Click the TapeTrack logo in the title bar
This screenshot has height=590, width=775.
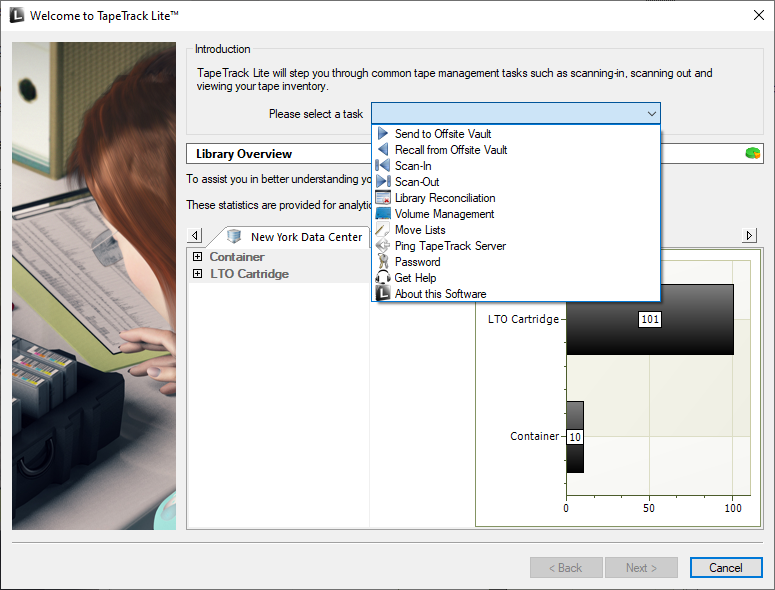point(17,15)
